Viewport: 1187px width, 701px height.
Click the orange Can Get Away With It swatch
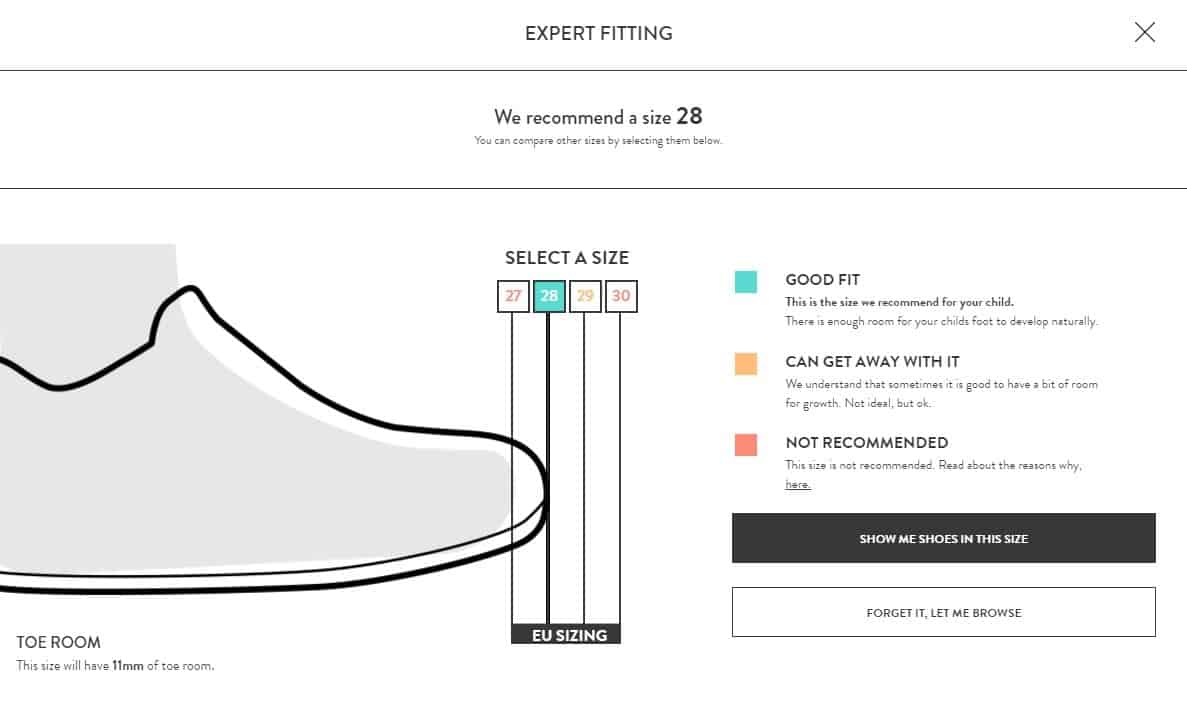(746, 363)
